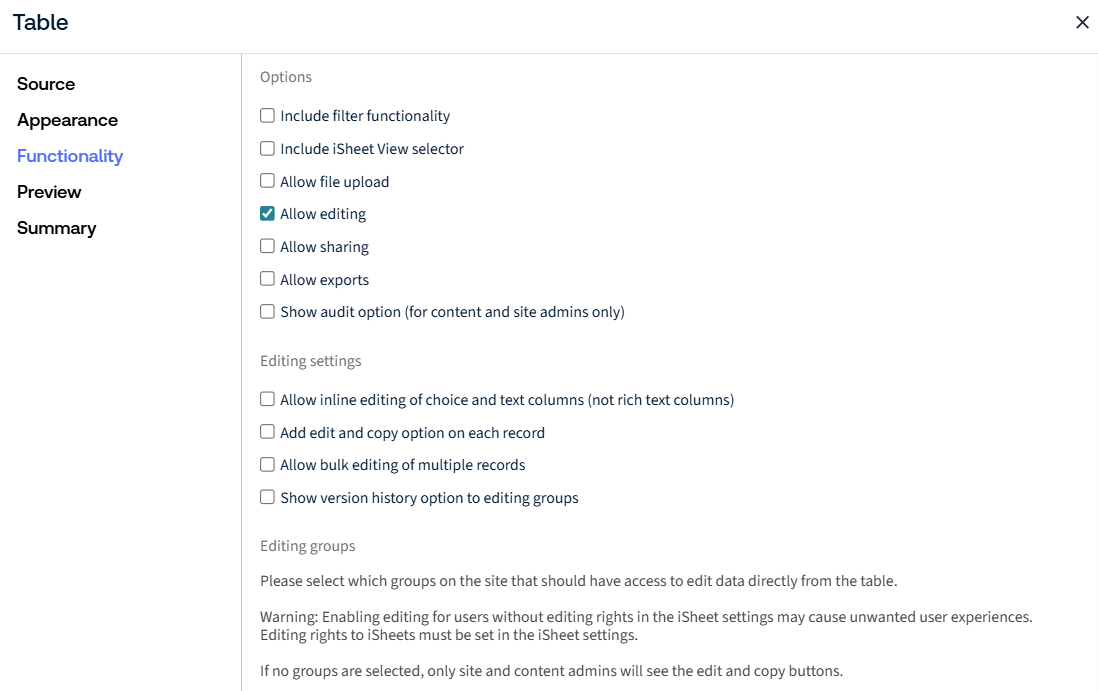Check the Allow exports box
1098x691 pixels.
click(x=267, y=279)
